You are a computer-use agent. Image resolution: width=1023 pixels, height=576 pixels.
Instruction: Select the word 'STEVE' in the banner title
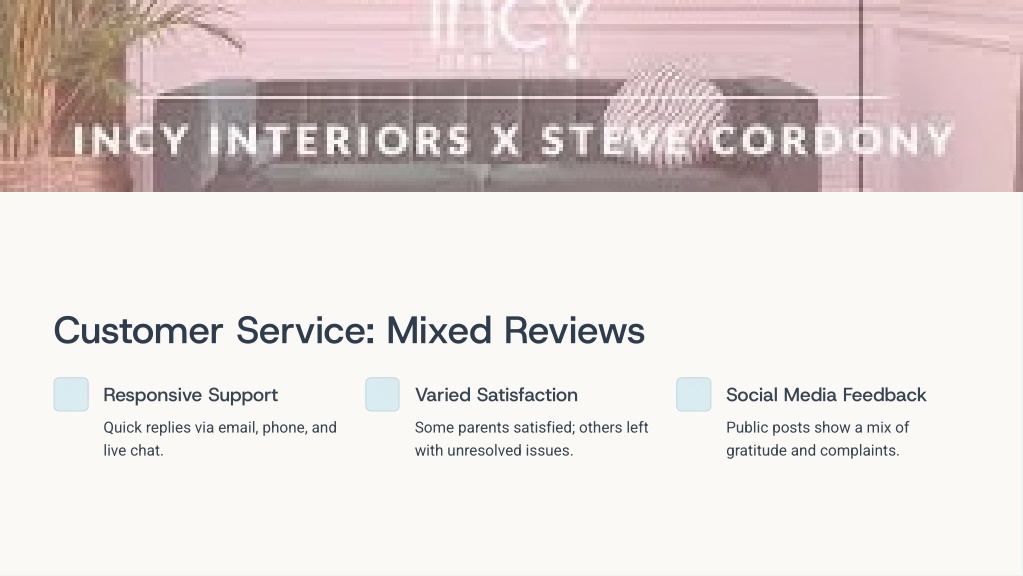point(615,140)
